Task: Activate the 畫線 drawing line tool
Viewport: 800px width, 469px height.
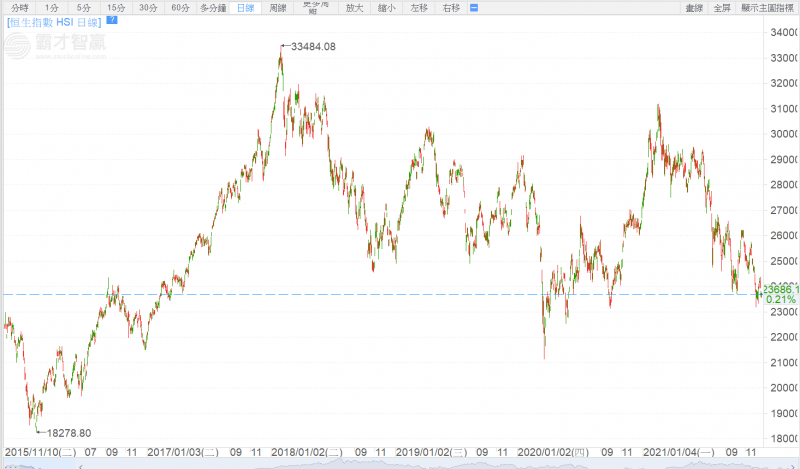Action: [694, 8]
